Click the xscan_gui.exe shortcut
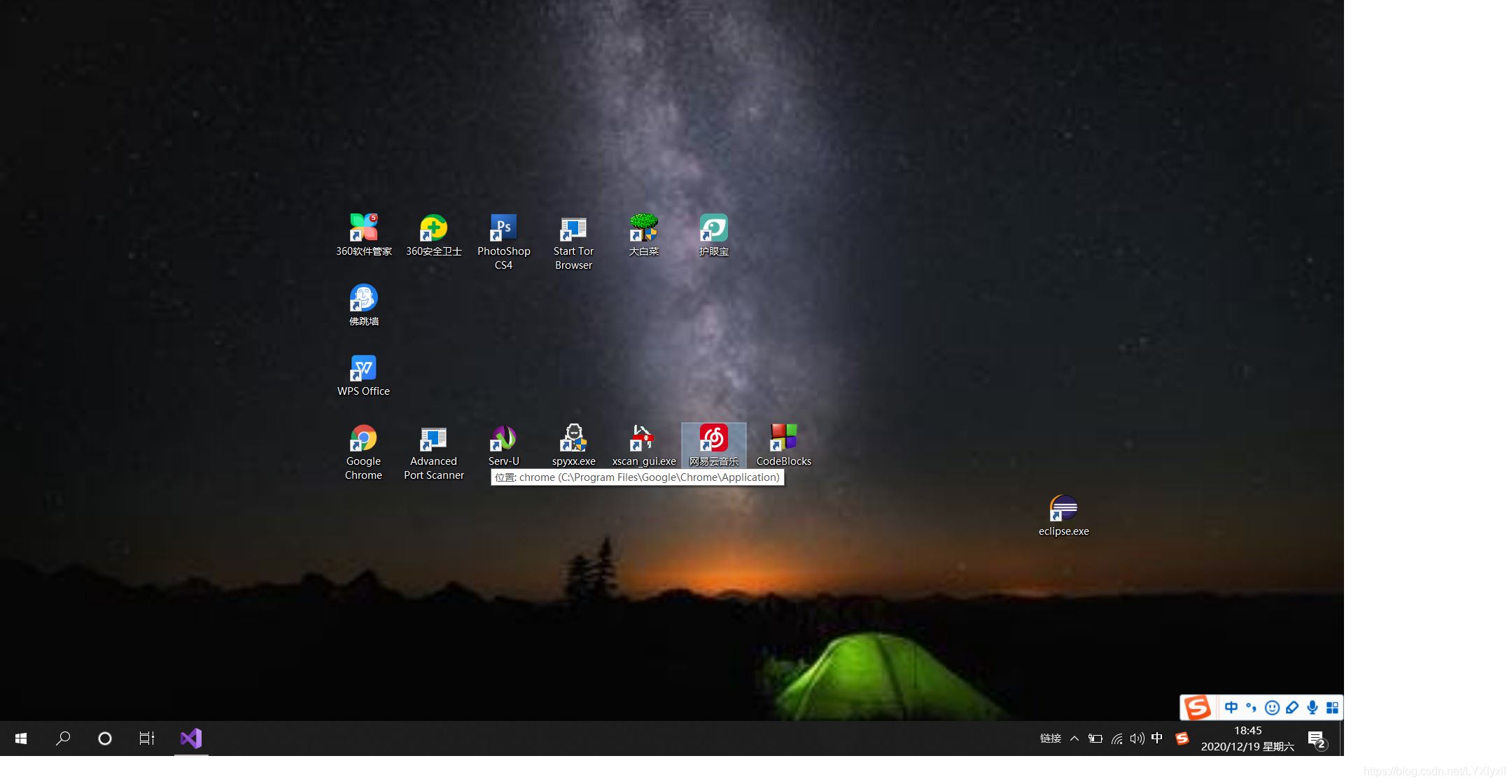This screenshot has width=1512, height=784. (x=643, y=440)
